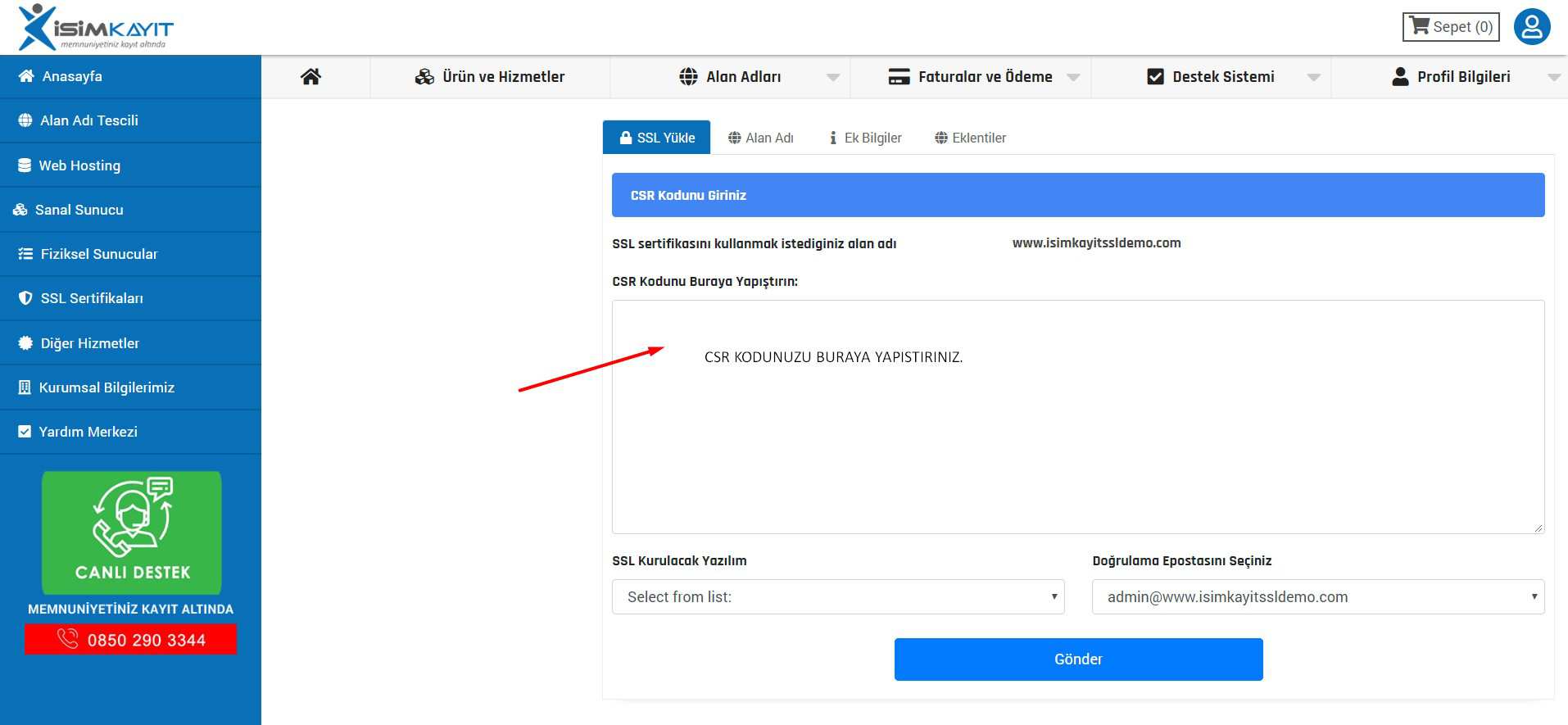Open the Faturalar ve Ödeme menu label
The image size is (1568, 725).
coord(986,77)
